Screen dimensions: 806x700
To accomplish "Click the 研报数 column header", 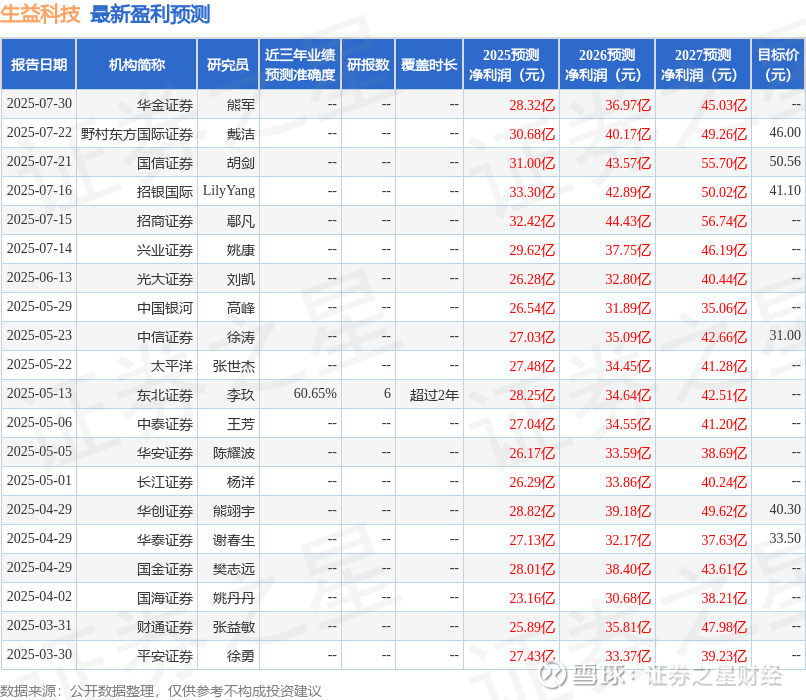I will pyautogui.click(x=368, y=64).
